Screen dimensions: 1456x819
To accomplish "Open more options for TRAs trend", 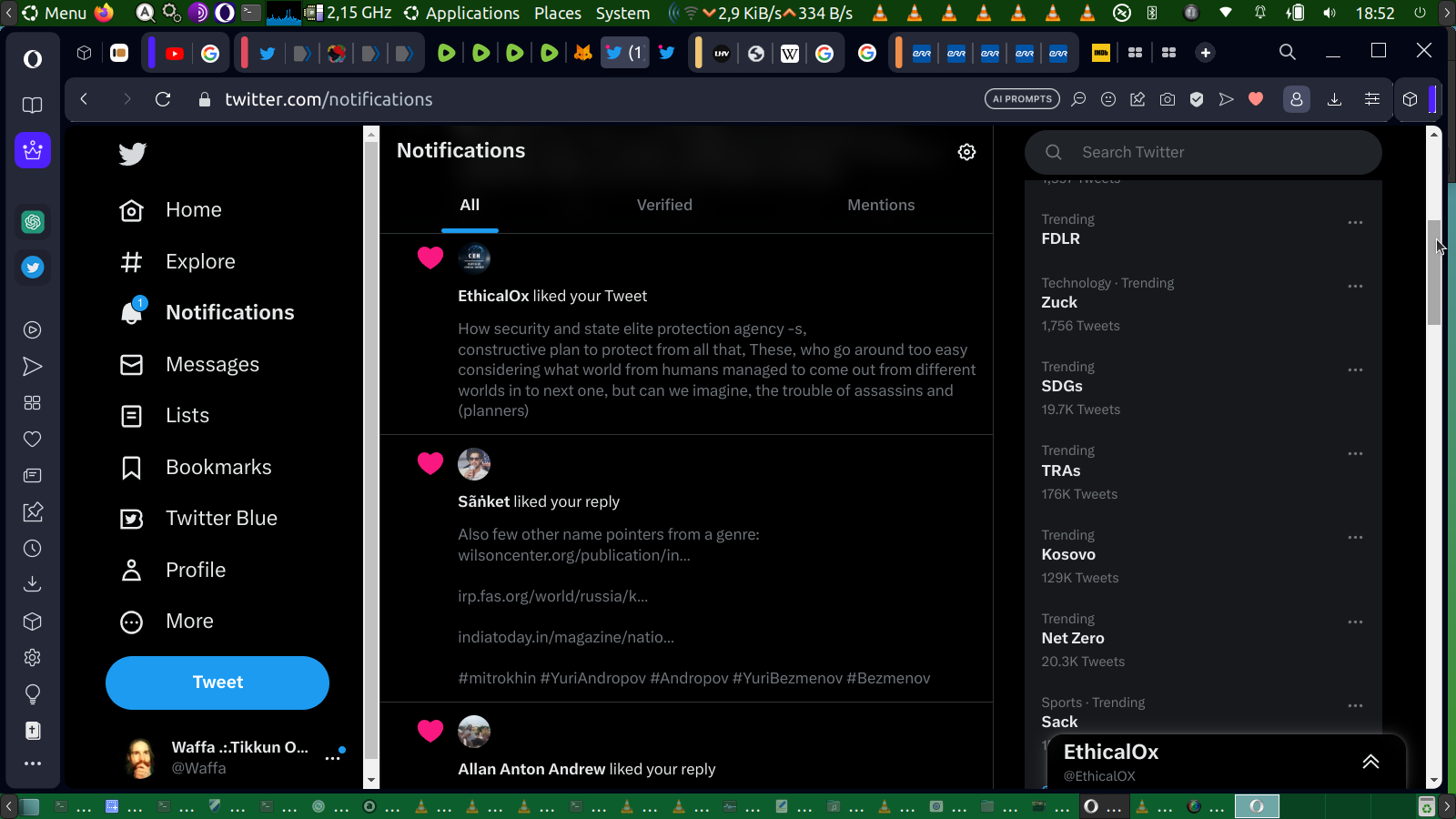I will [1355, 454].
